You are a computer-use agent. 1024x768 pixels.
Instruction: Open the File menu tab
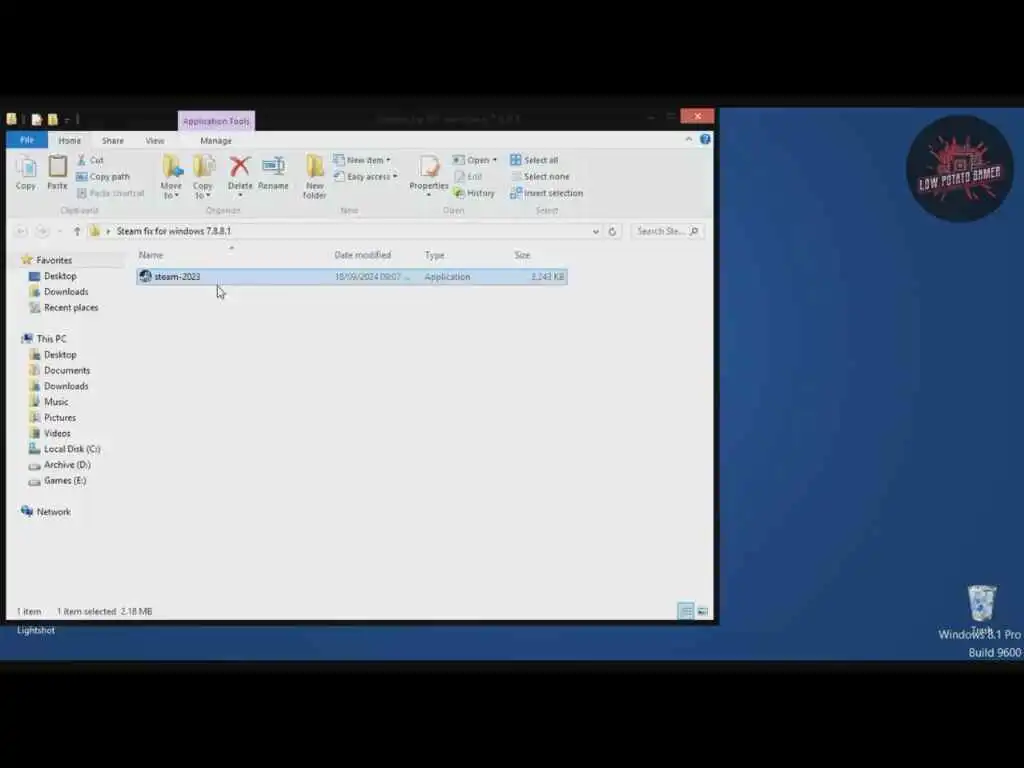pyautogui.click(x=27, y=140)
